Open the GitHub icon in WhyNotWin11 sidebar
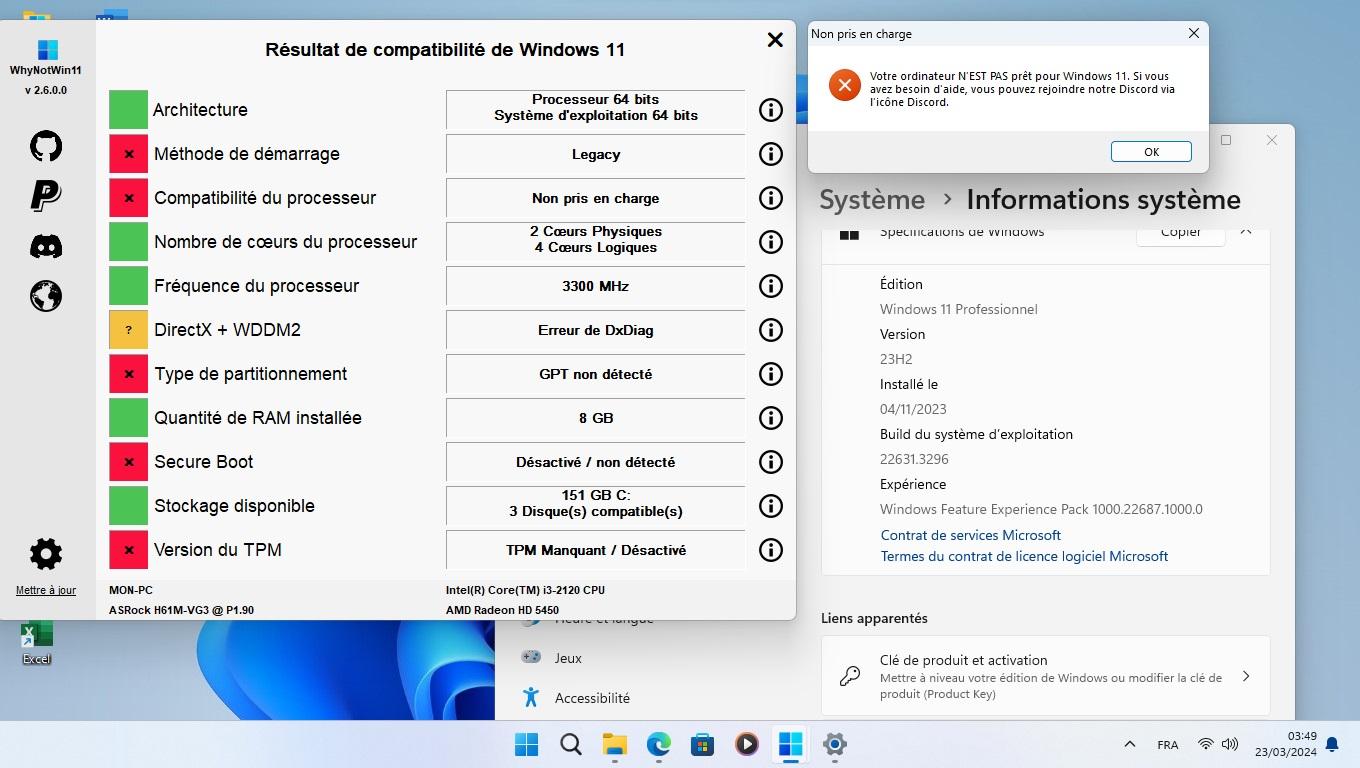This screenshot has width=1360, height=768. pos(46,146)
